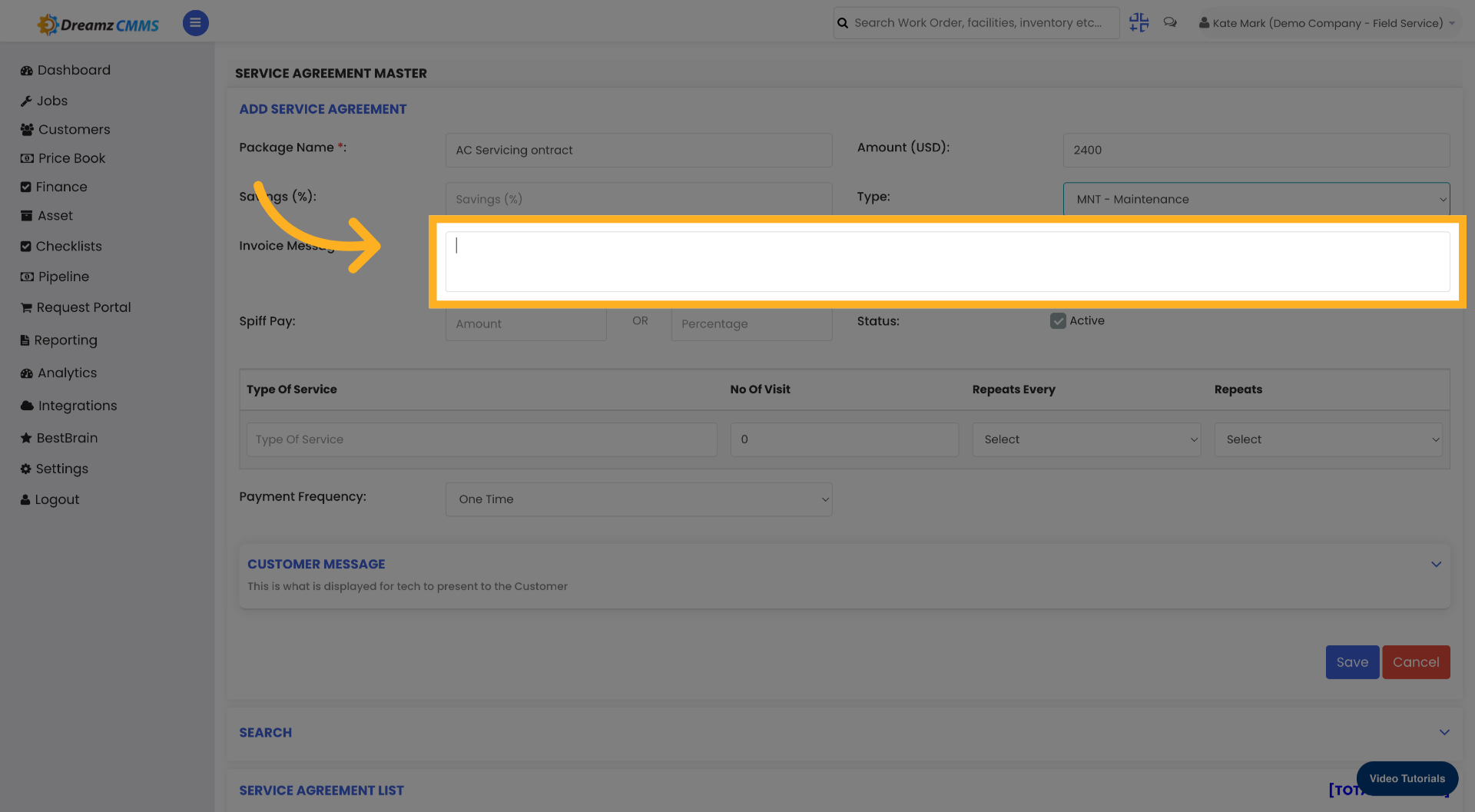
Task: Navigate to the Dashboard menu entry
Action: pos(26,69)
